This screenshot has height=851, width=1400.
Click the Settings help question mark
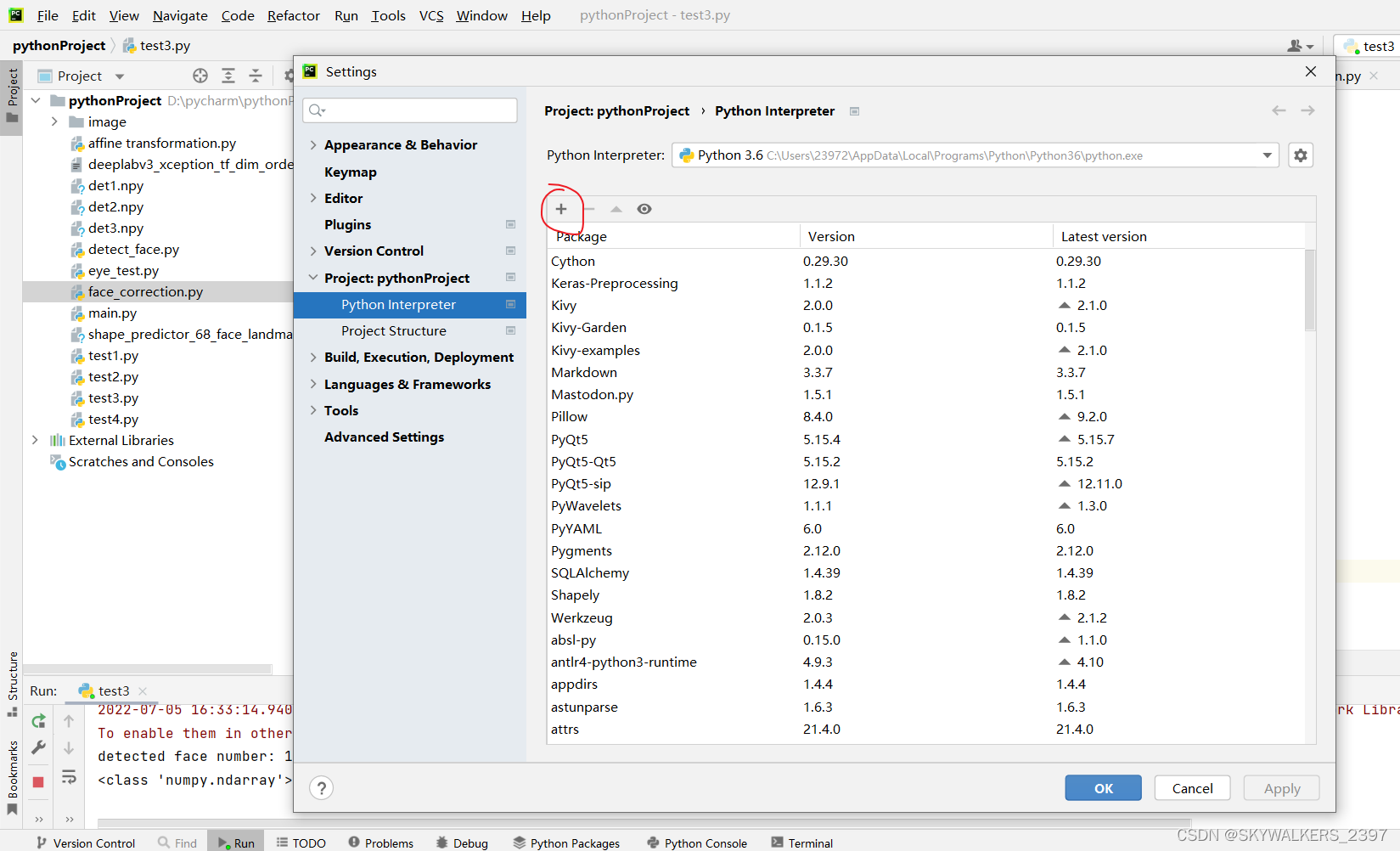[322, 788]
